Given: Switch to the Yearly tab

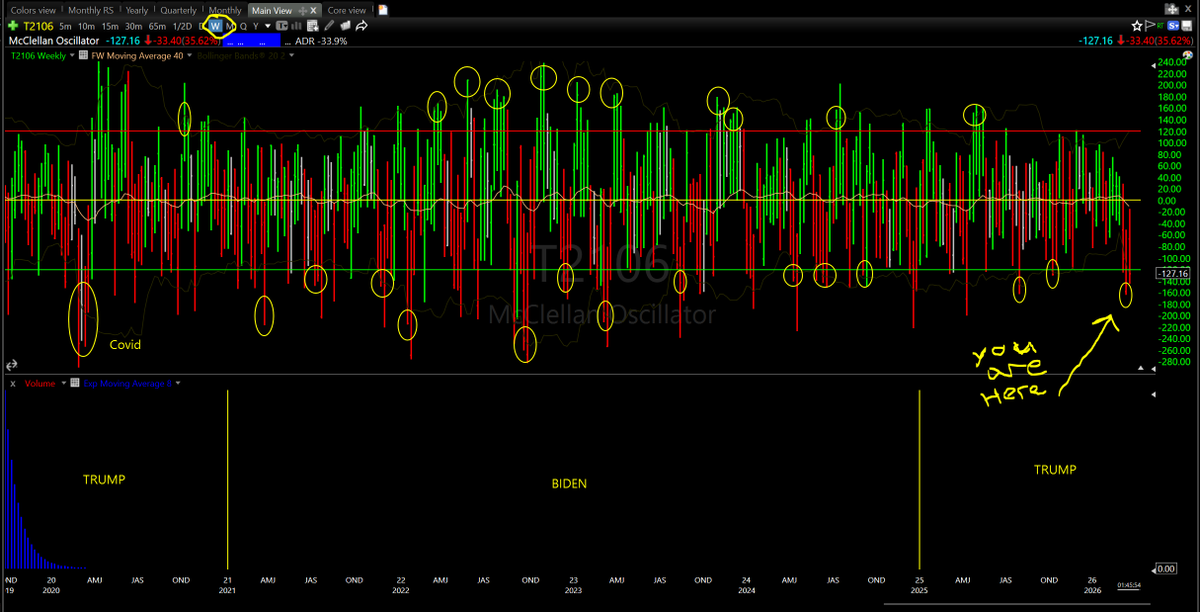Looking at the screenshot, I should coord(137,10).
